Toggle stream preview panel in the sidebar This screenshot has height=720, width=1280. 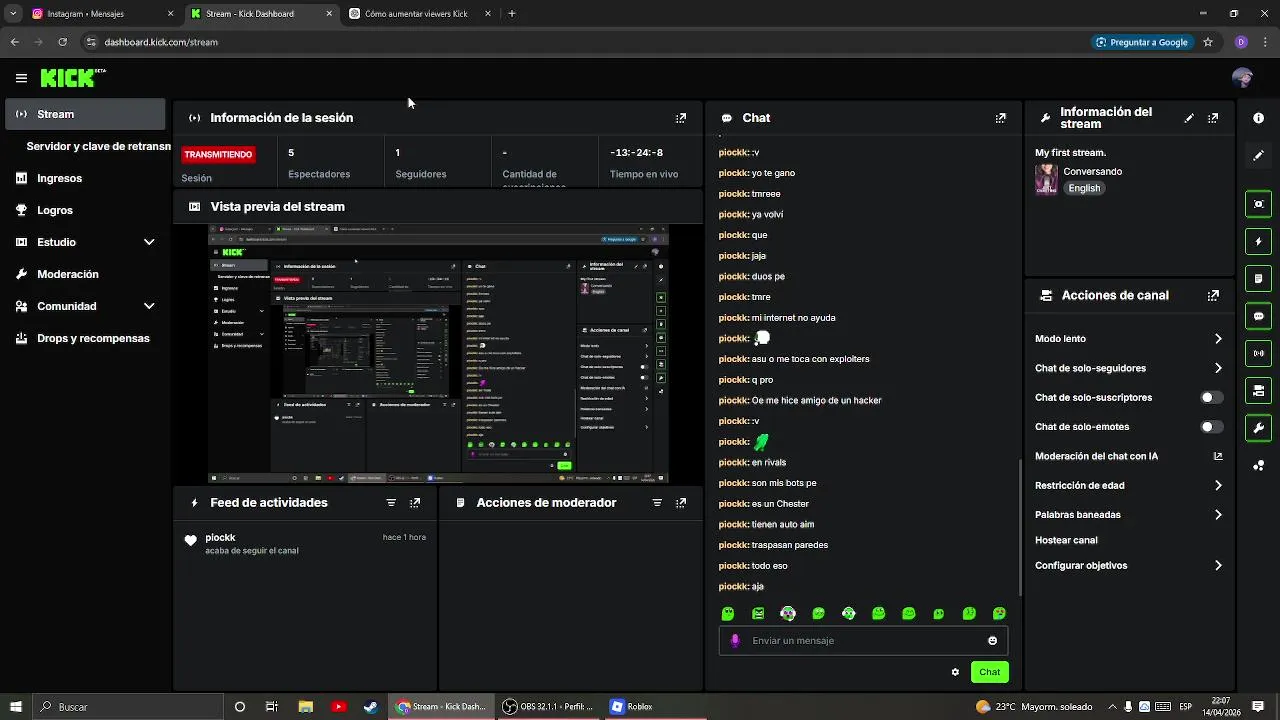tap(1258, 204)
